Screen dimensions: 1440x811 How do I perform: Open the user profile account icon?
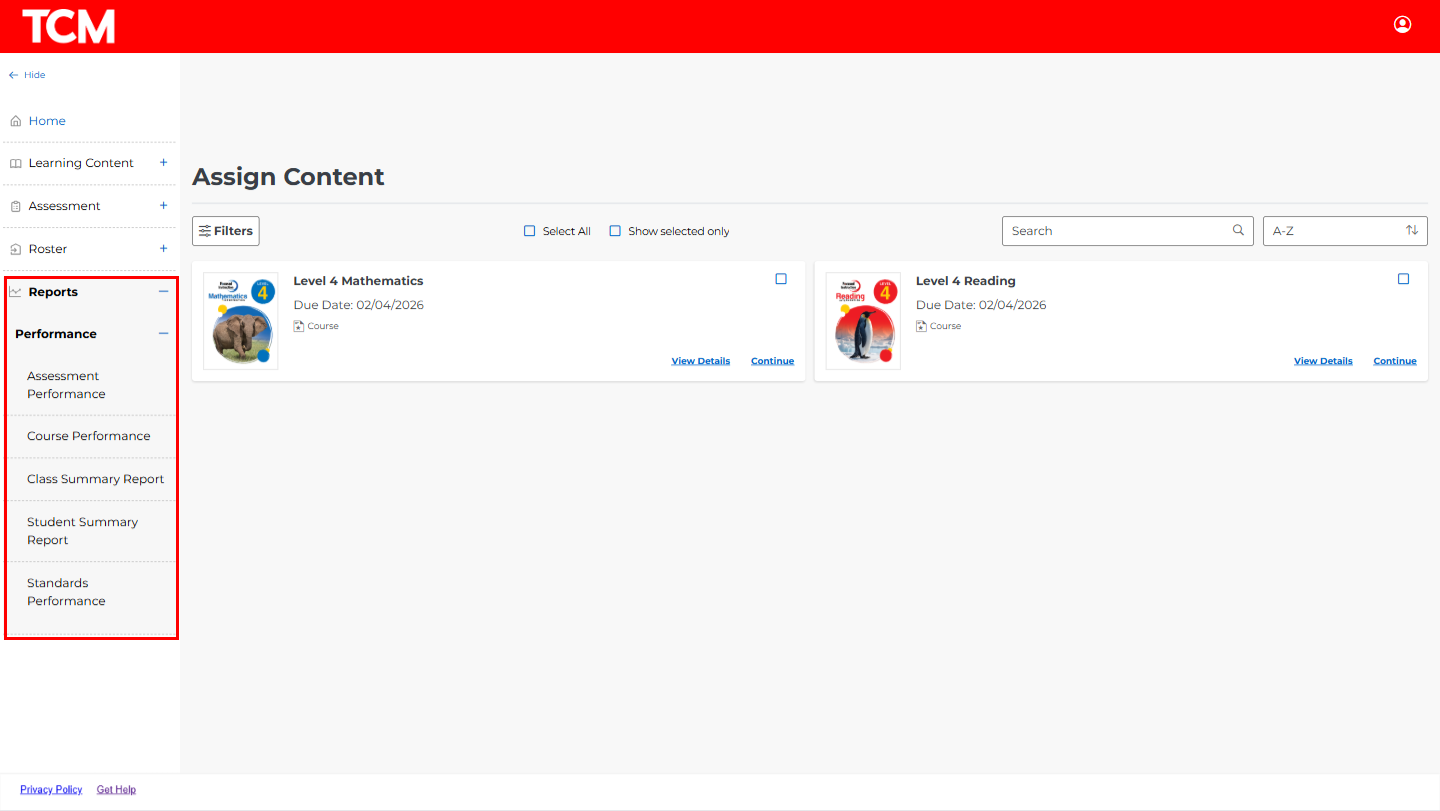(1402, 25)
